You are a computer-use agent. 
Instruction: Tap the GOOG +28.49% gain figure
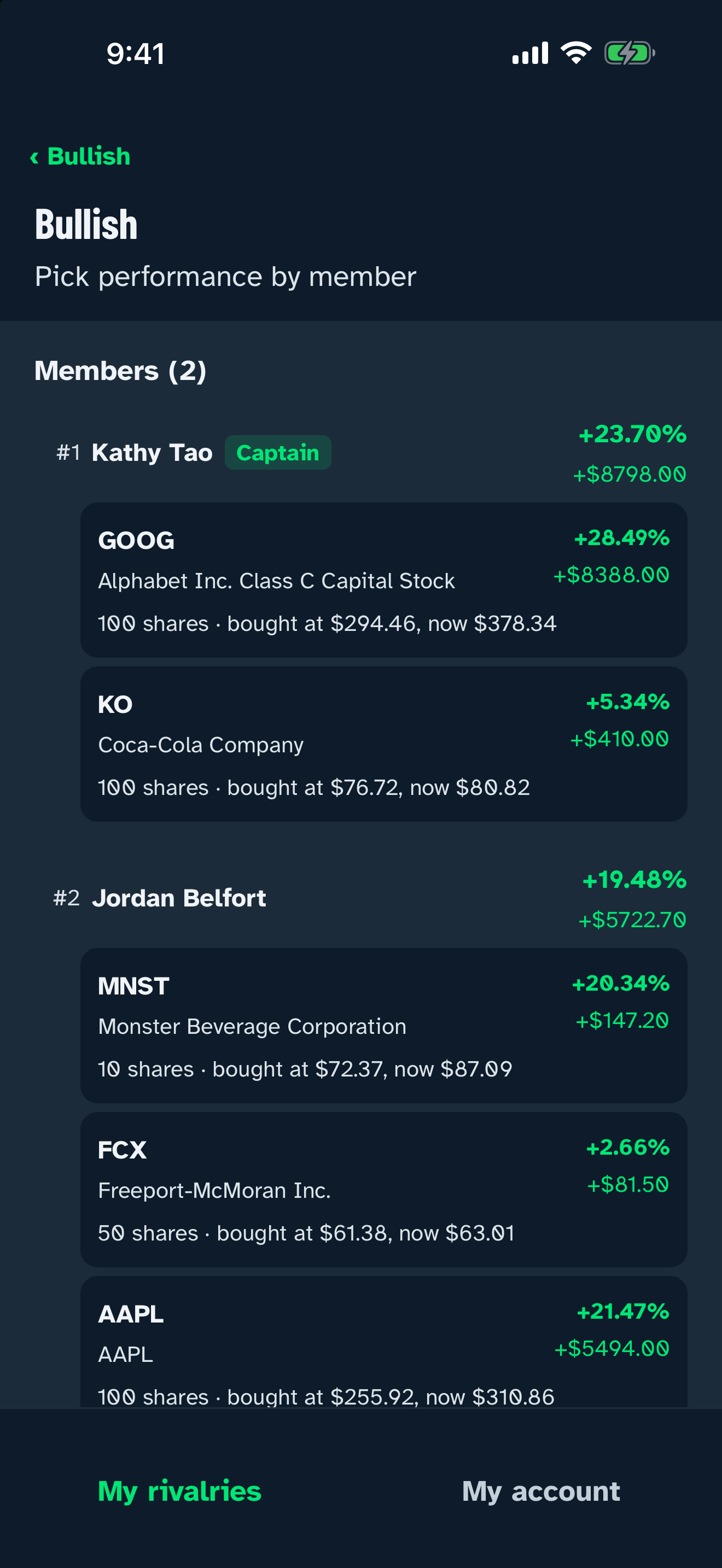(621, 538)
